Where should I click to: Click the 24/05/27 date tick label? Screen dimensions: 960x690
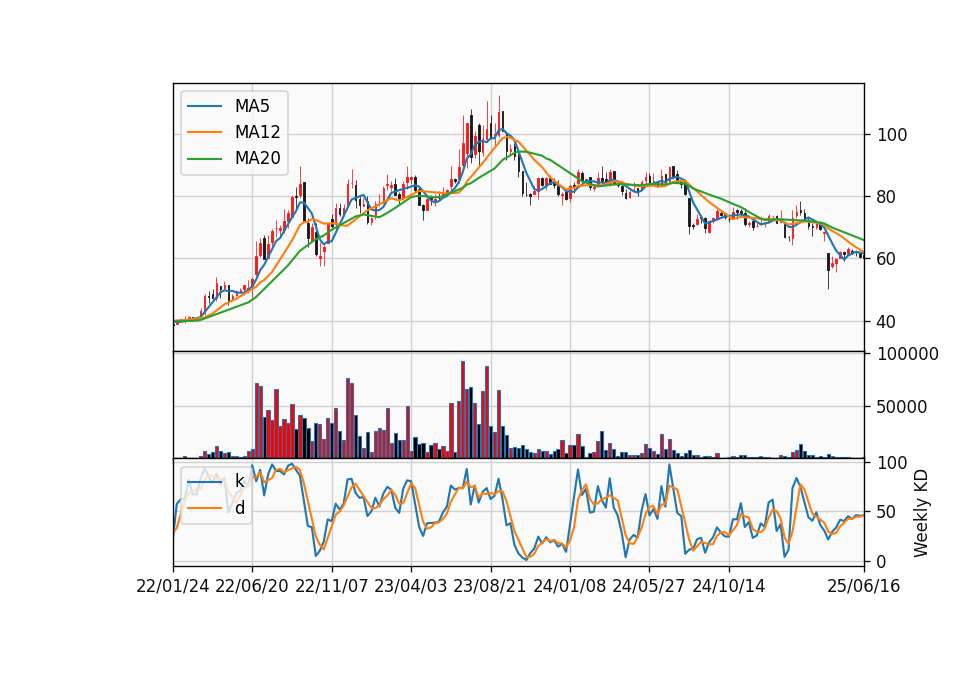click(x=649, y=586)
